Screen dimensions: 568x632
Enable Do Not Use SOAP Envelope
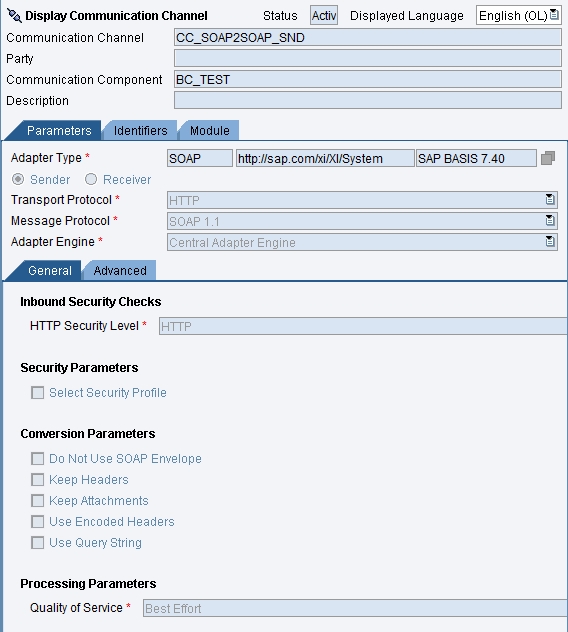click(x=37, y=458)
